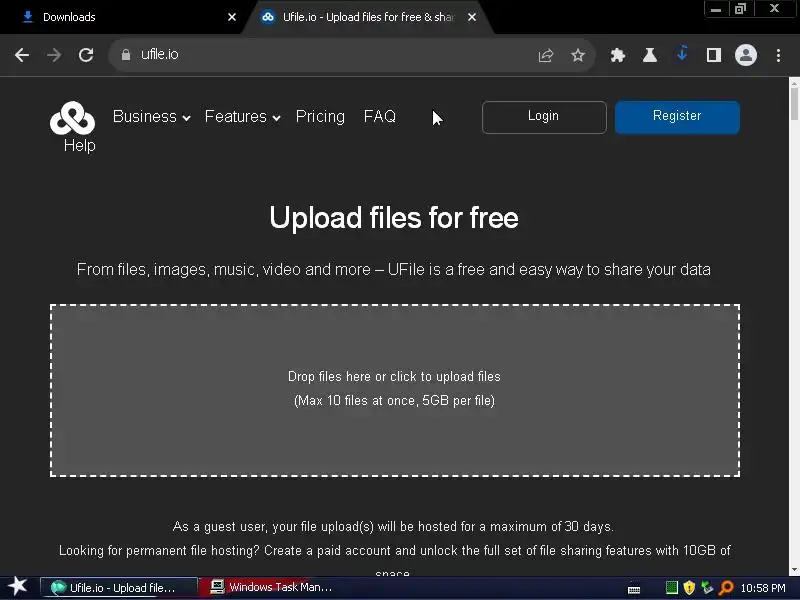Expand the Business dropdown menu
The image size is (800, 600).
tap(152, 116)
